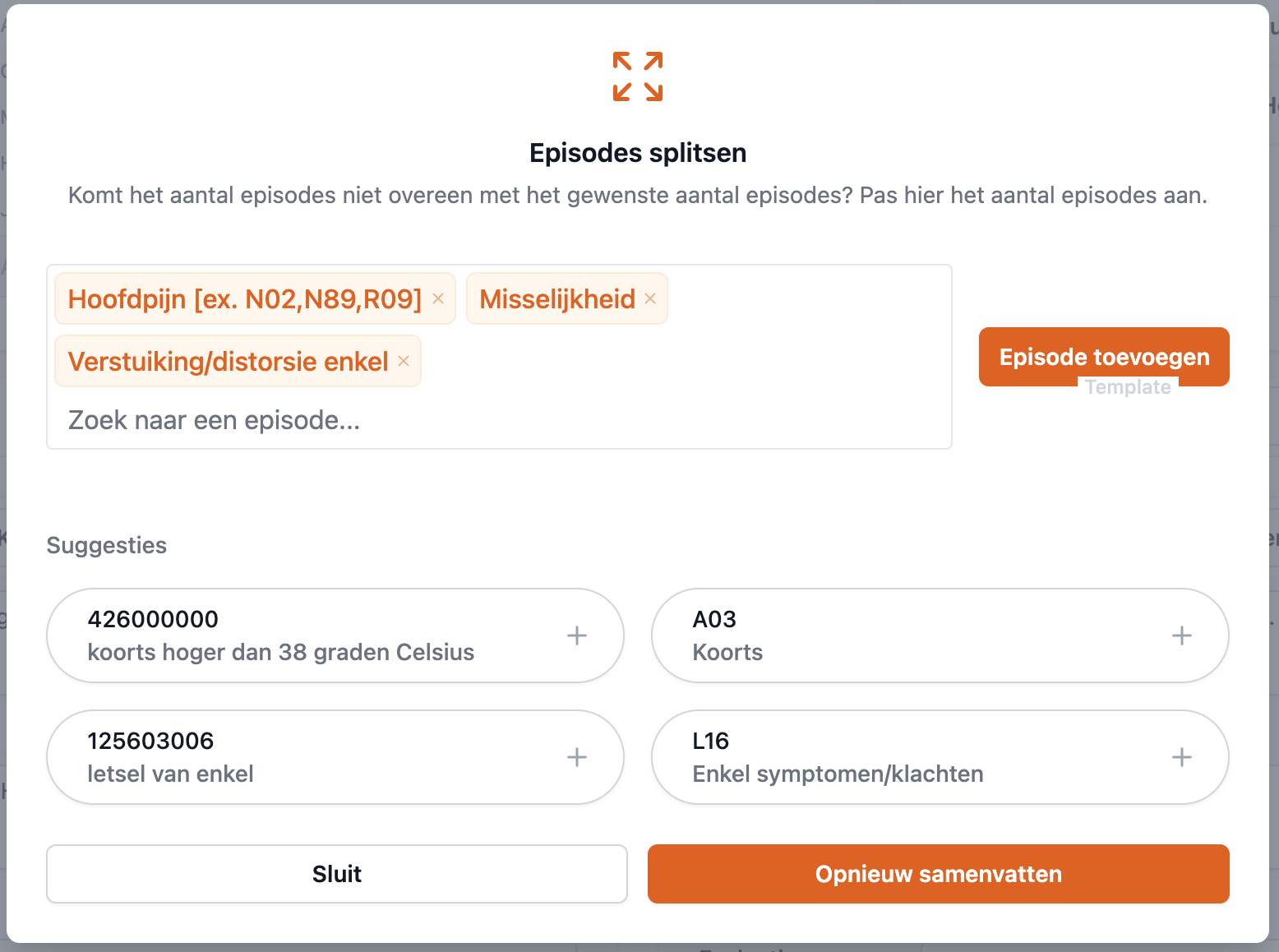Click the Template label under Episode toevoegen
The width and height of the screenshot is (1279, 952).
1128,387
